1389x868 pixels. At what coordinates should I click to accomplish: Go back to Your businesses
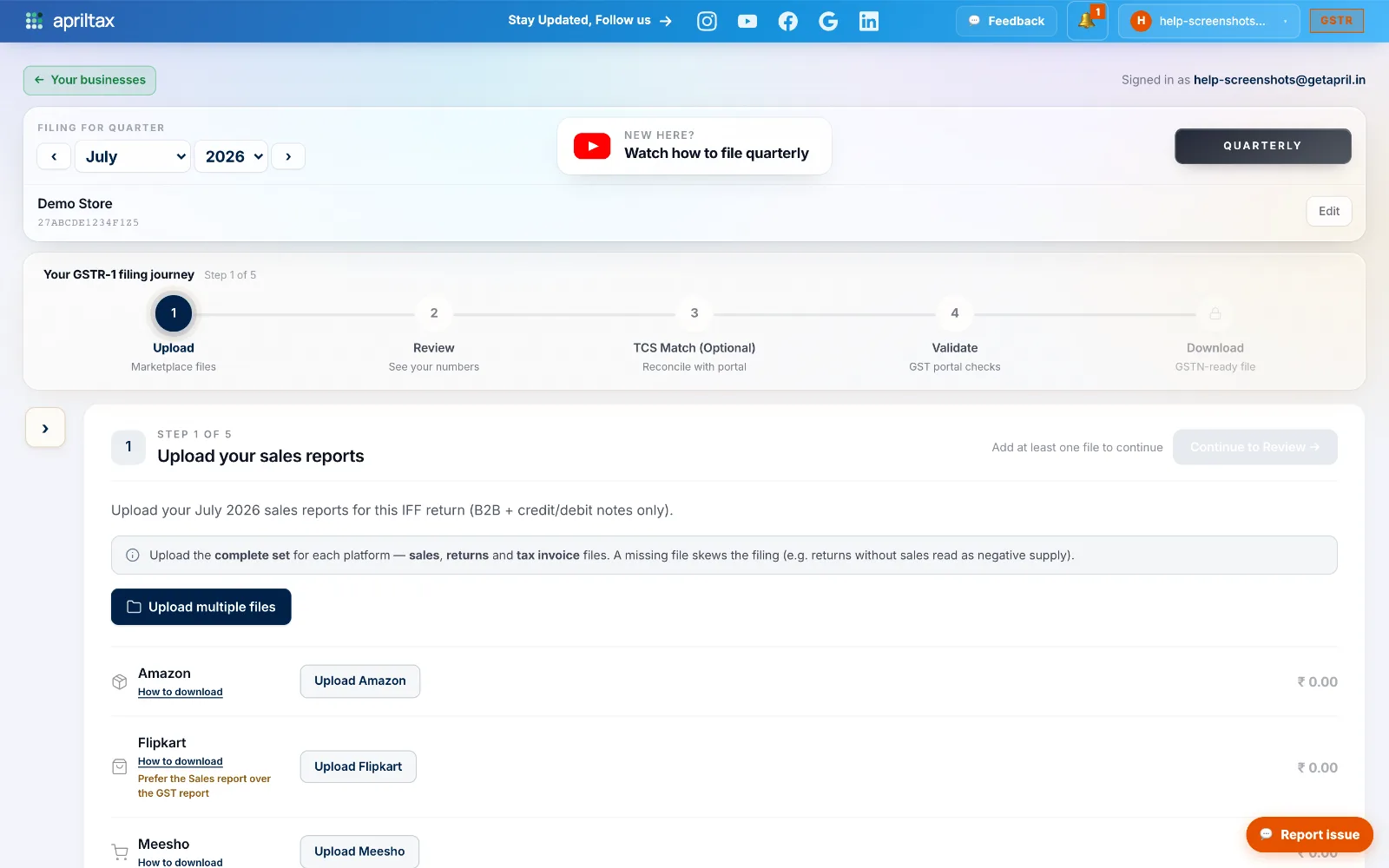[x=89, y=80]
